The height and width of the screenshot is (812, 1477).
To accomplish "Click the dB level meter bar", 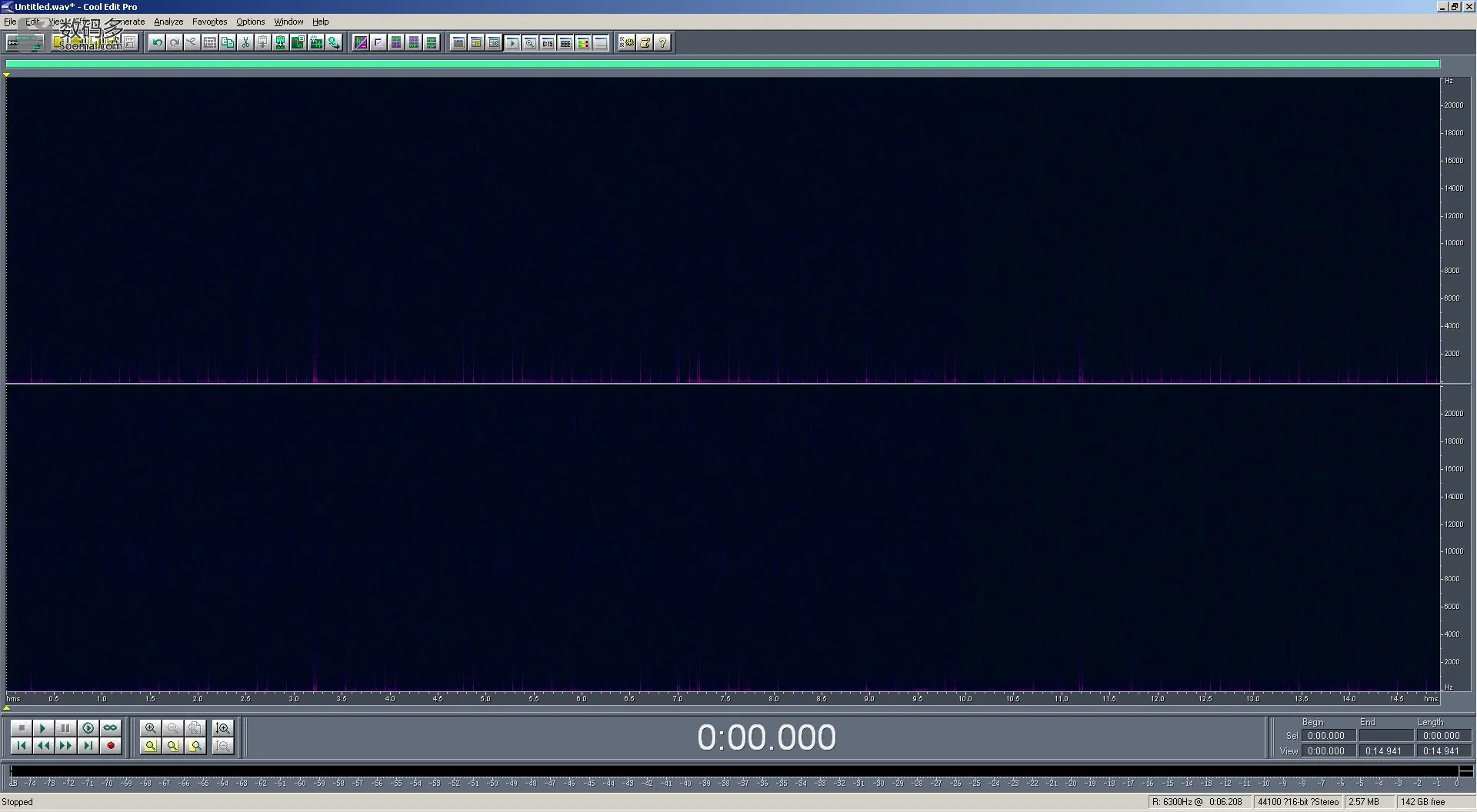I will coord(735,770).
